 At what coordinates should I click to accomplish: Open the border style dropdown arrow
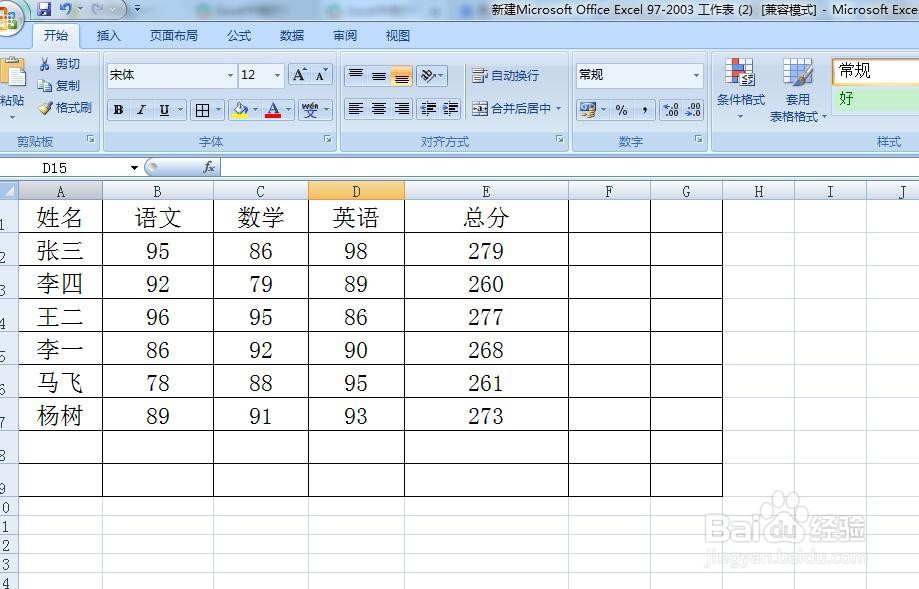coord(217,110)
